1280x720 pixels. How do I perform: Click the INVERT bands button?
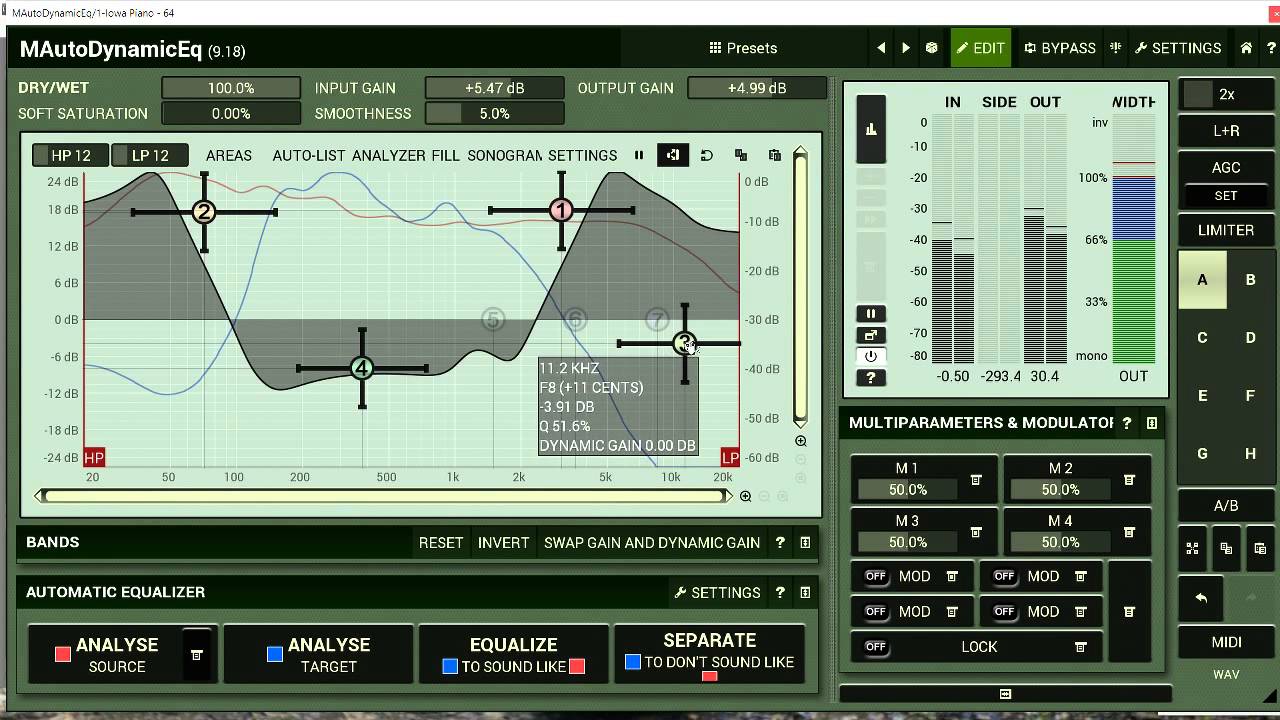coord(503,542)
